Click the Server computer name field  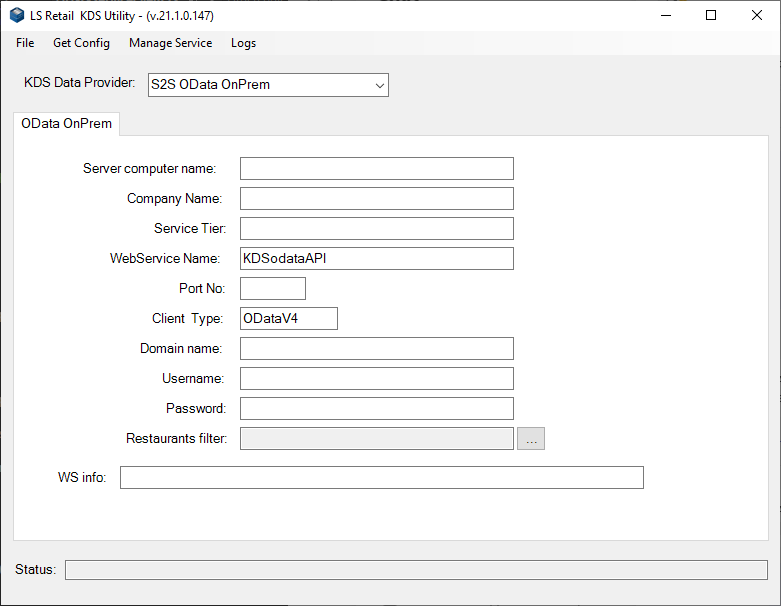click(x=376, y=168)
